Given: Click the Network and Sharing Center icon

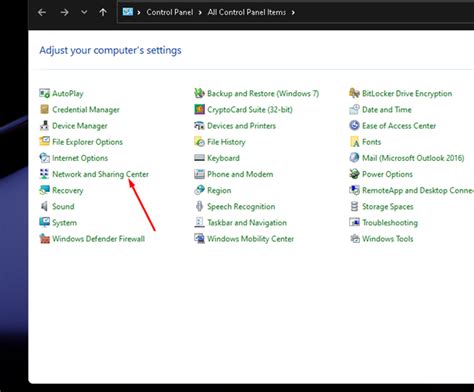Looking at the screenshot, I should click(44, 174).
